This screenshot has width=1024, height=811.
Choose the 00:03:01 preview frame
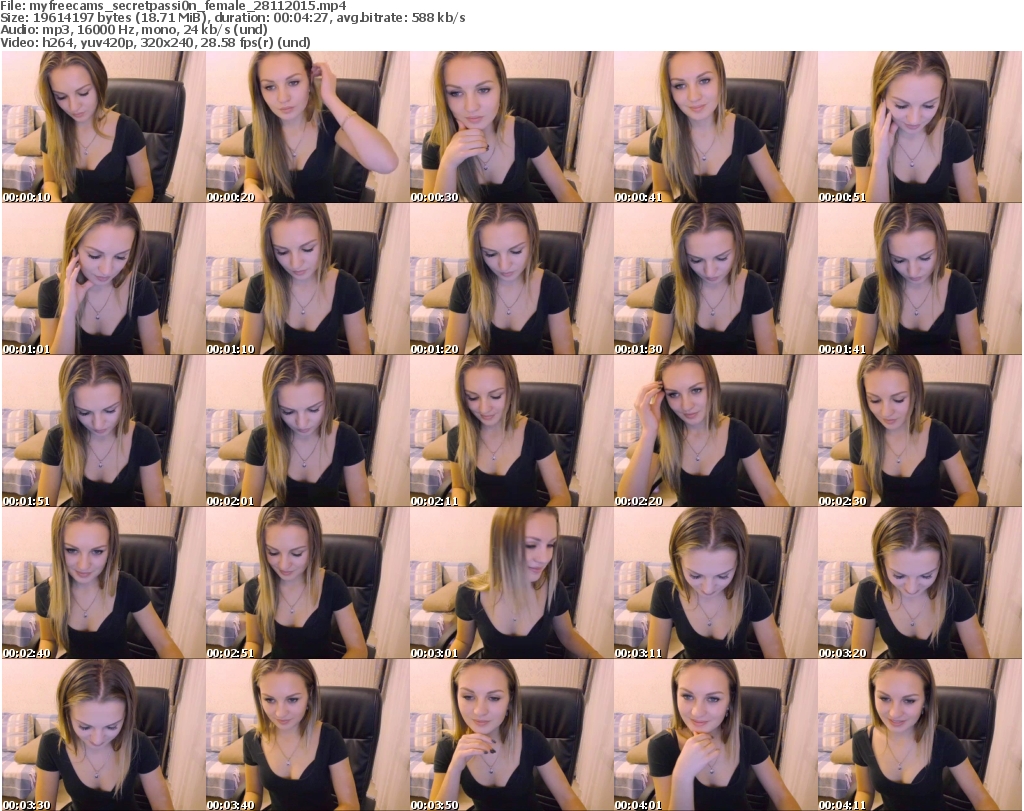coord(511,583)
